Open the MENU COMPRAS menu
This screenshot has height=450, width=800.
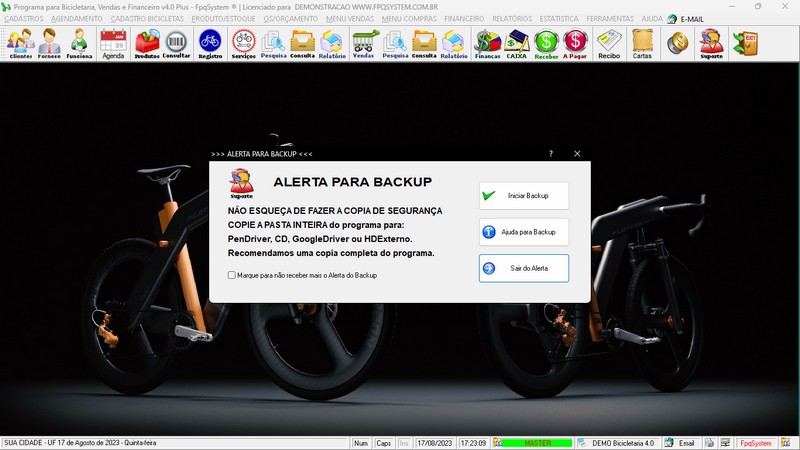pyautogui.click(x=409, y=18)
